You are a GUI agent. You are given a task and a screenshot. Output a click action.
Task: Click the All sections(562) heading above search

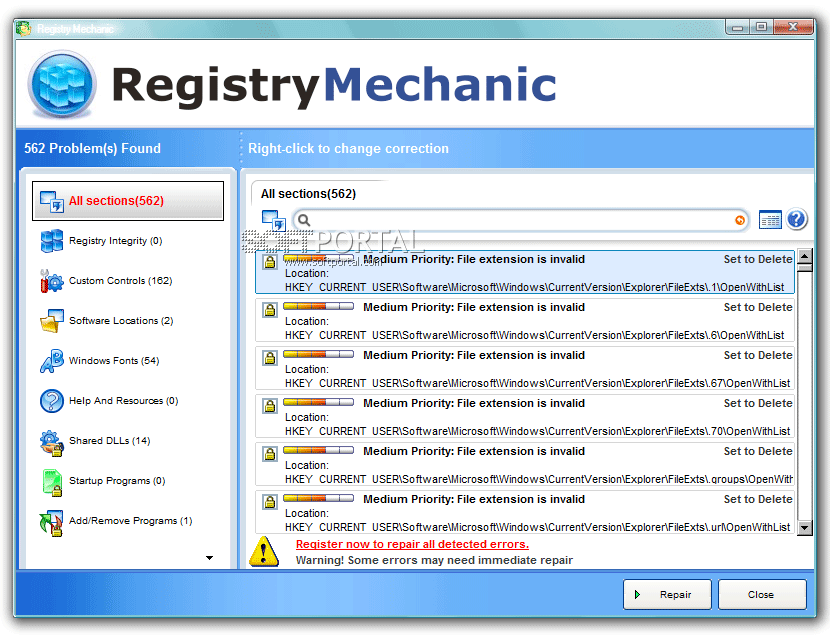(x=308, y=194)
